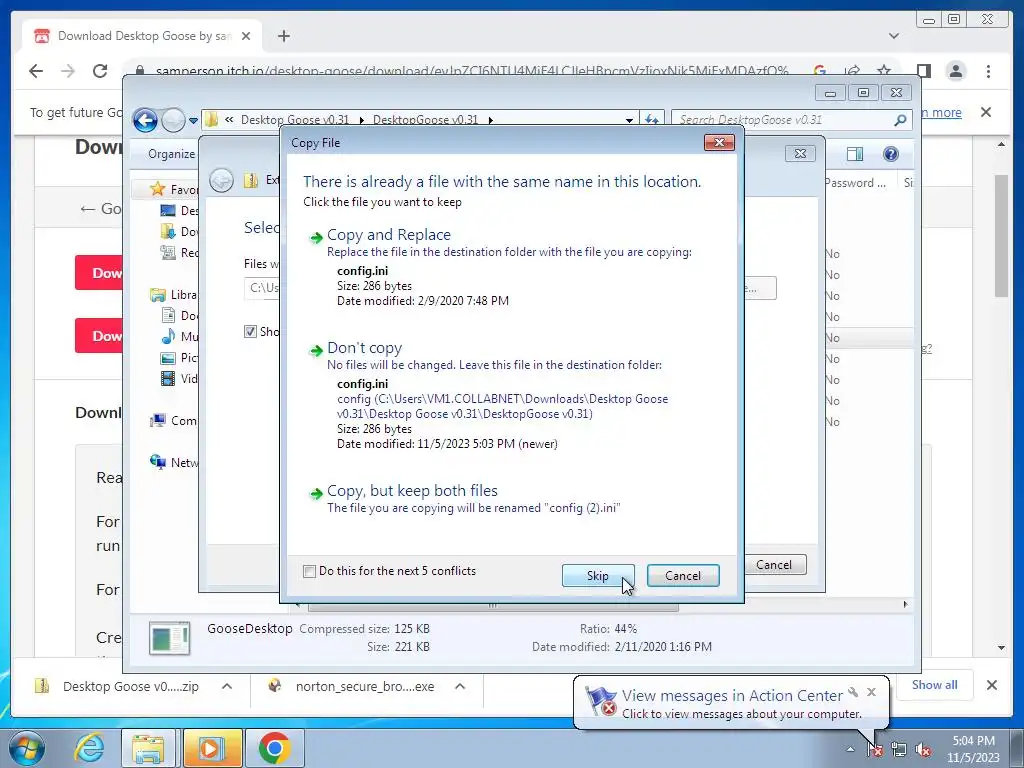The height and width of the screenshot is (768, 1024).
Task: Select Libraries in Explorer sidebar
Action: [174, 295]
